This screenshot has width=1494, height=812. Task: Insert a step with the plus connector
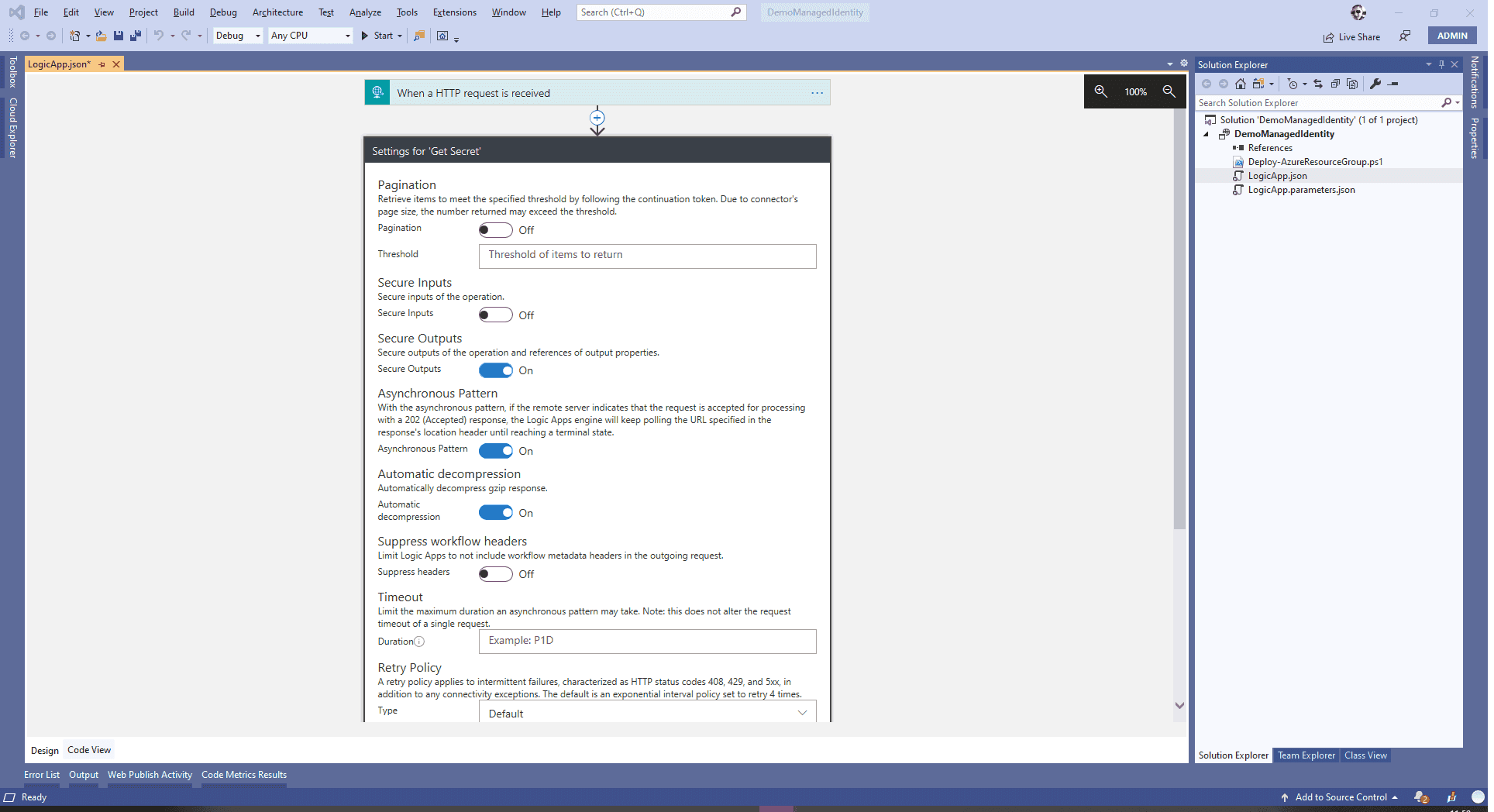coord(597,118)
